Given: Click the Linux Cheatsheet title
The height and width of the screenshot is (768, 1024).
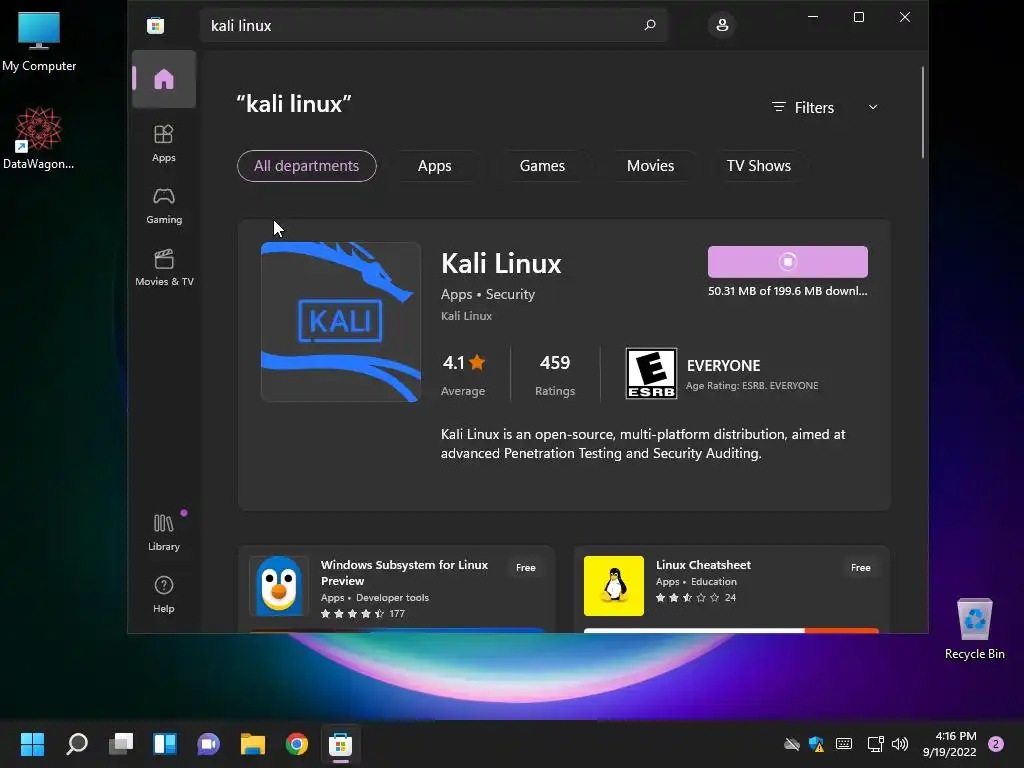Looking at the screenshot, I should pos(703,565).
